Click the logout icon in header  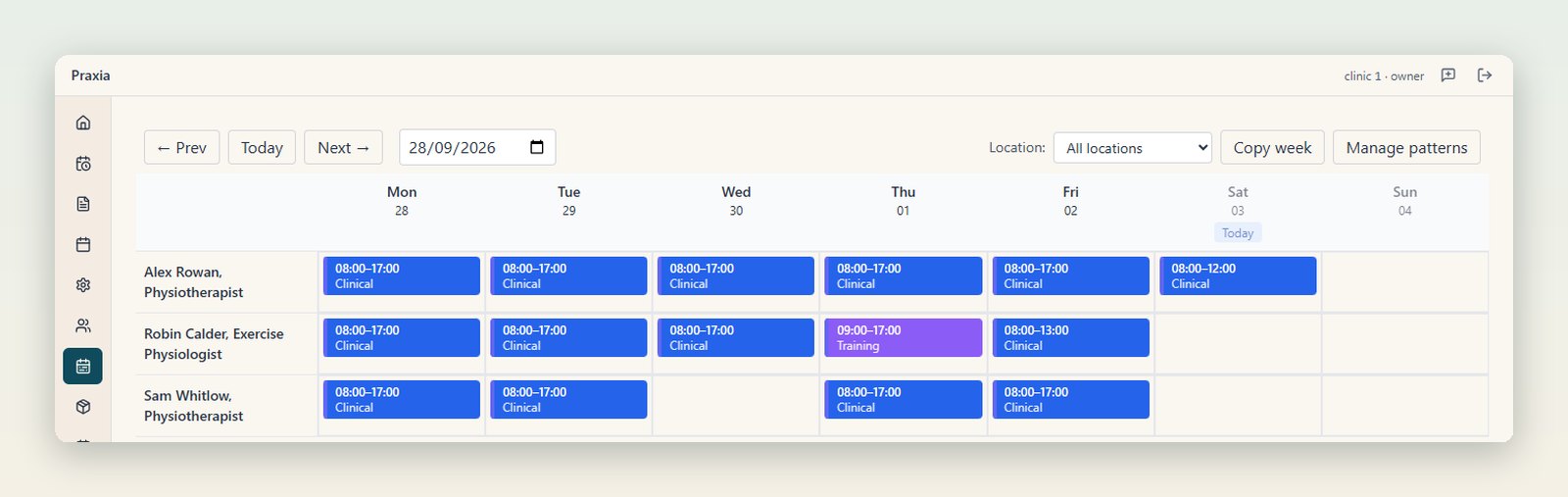pos(1485,75)
